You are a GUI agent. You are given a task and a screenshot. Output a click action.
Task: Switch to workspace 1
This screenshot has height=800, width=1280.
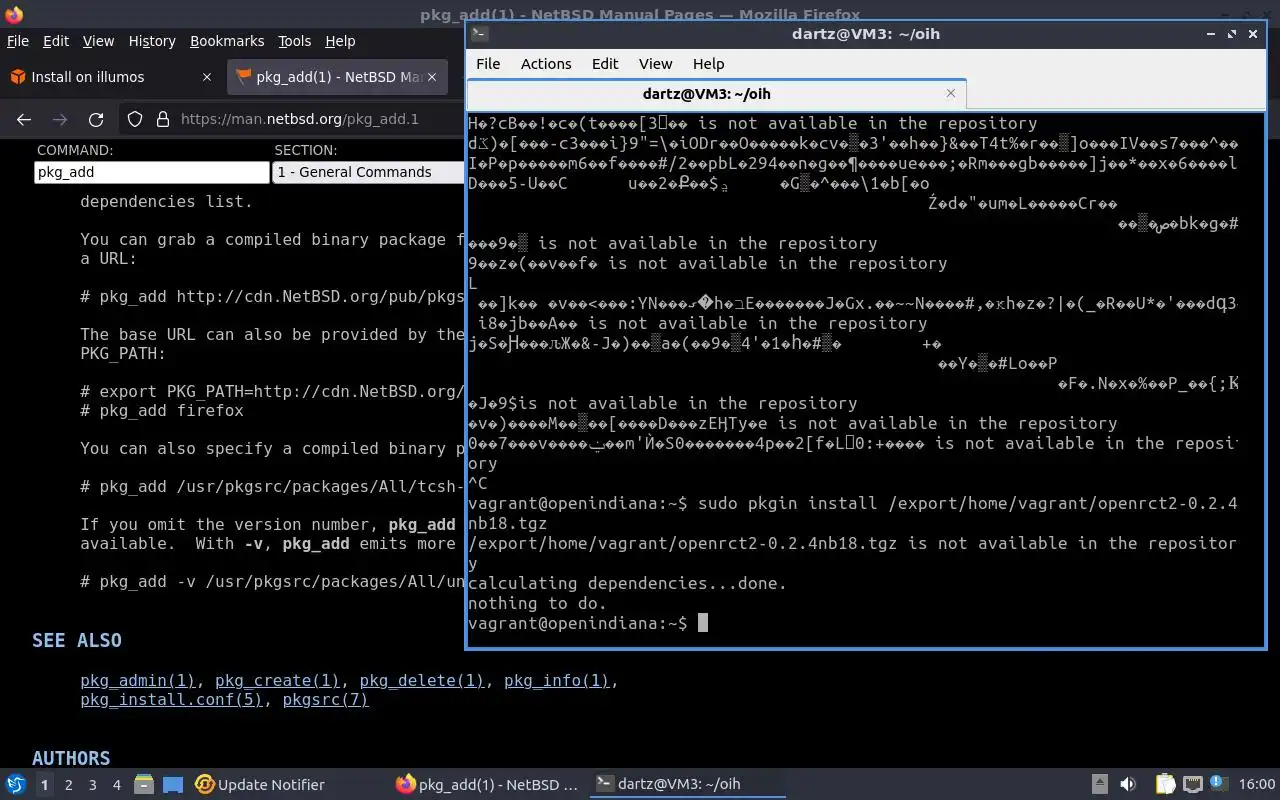44,785
